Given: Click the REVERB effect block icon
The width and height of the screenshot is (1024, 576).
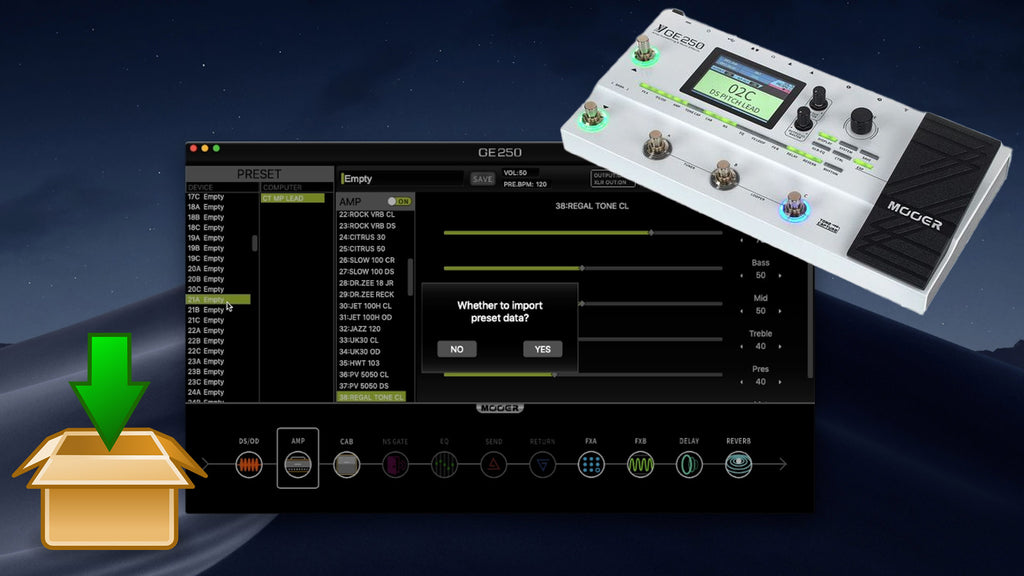Looking at the screenshot, I should coord(737,465).
